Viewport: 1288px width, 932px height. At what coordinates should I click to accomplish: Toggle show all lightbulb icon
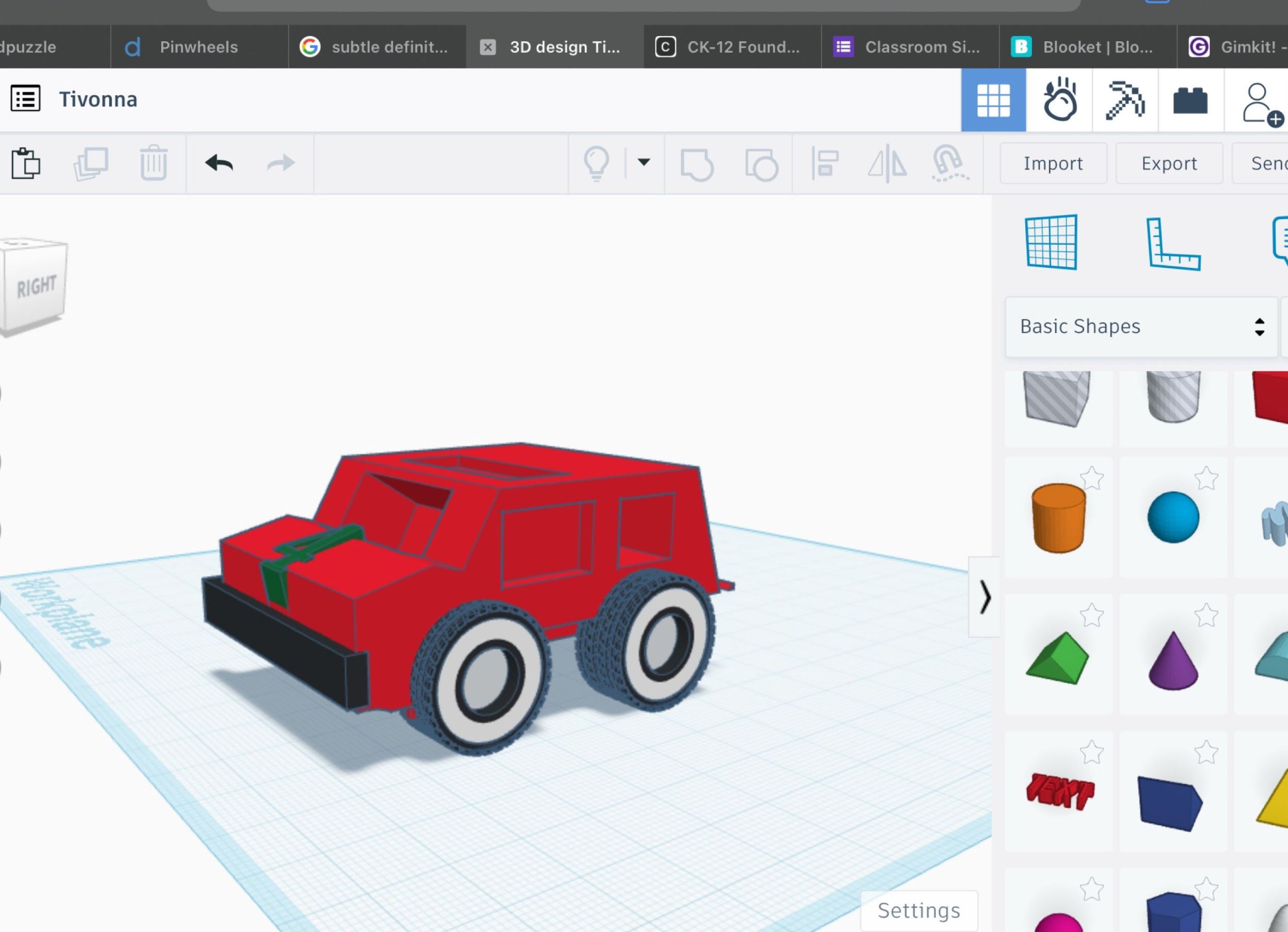(x=596, y=163)
